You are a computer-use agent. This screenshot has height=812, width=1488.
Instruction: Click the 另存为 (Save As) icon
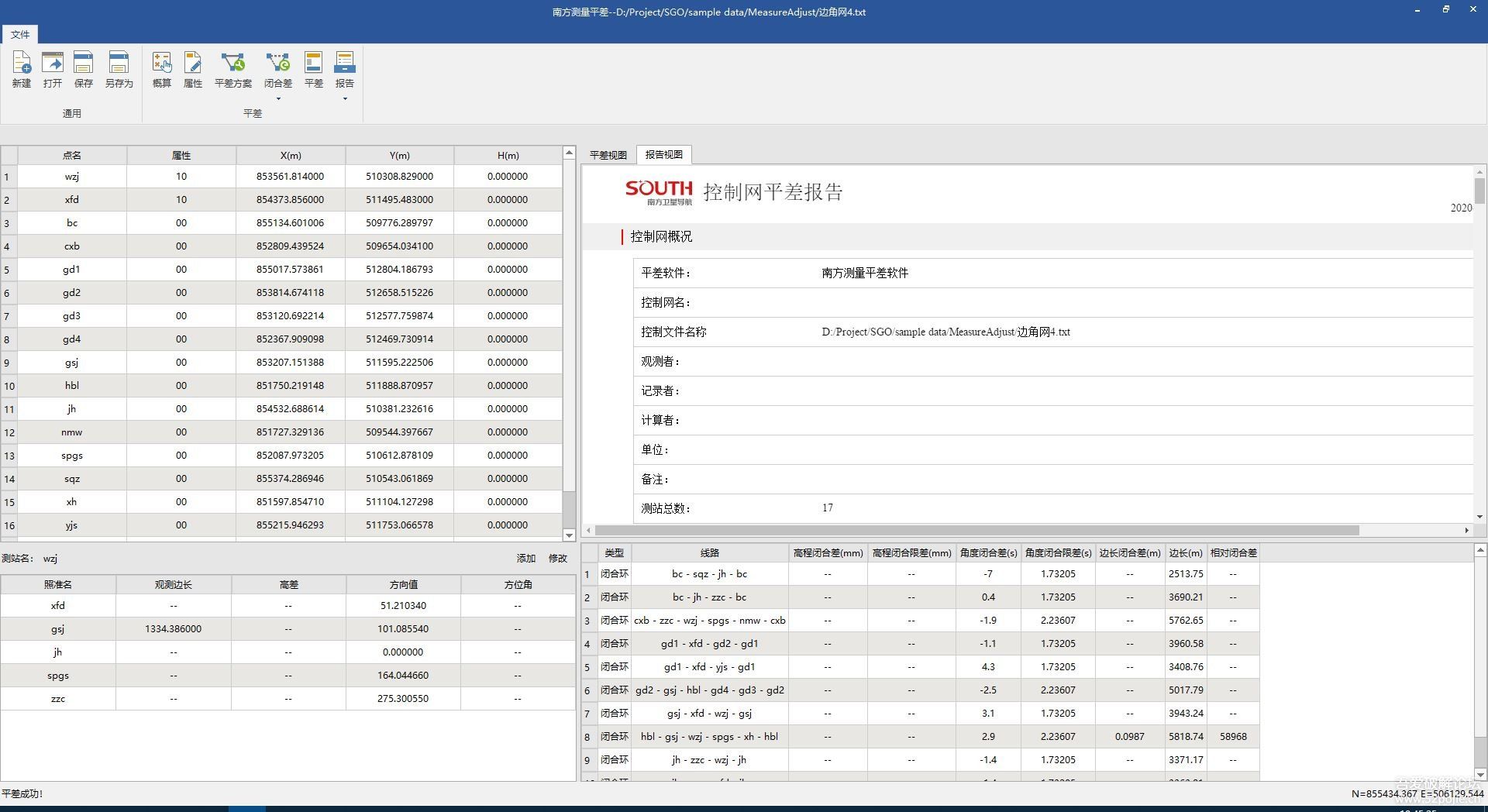(119, 69)
